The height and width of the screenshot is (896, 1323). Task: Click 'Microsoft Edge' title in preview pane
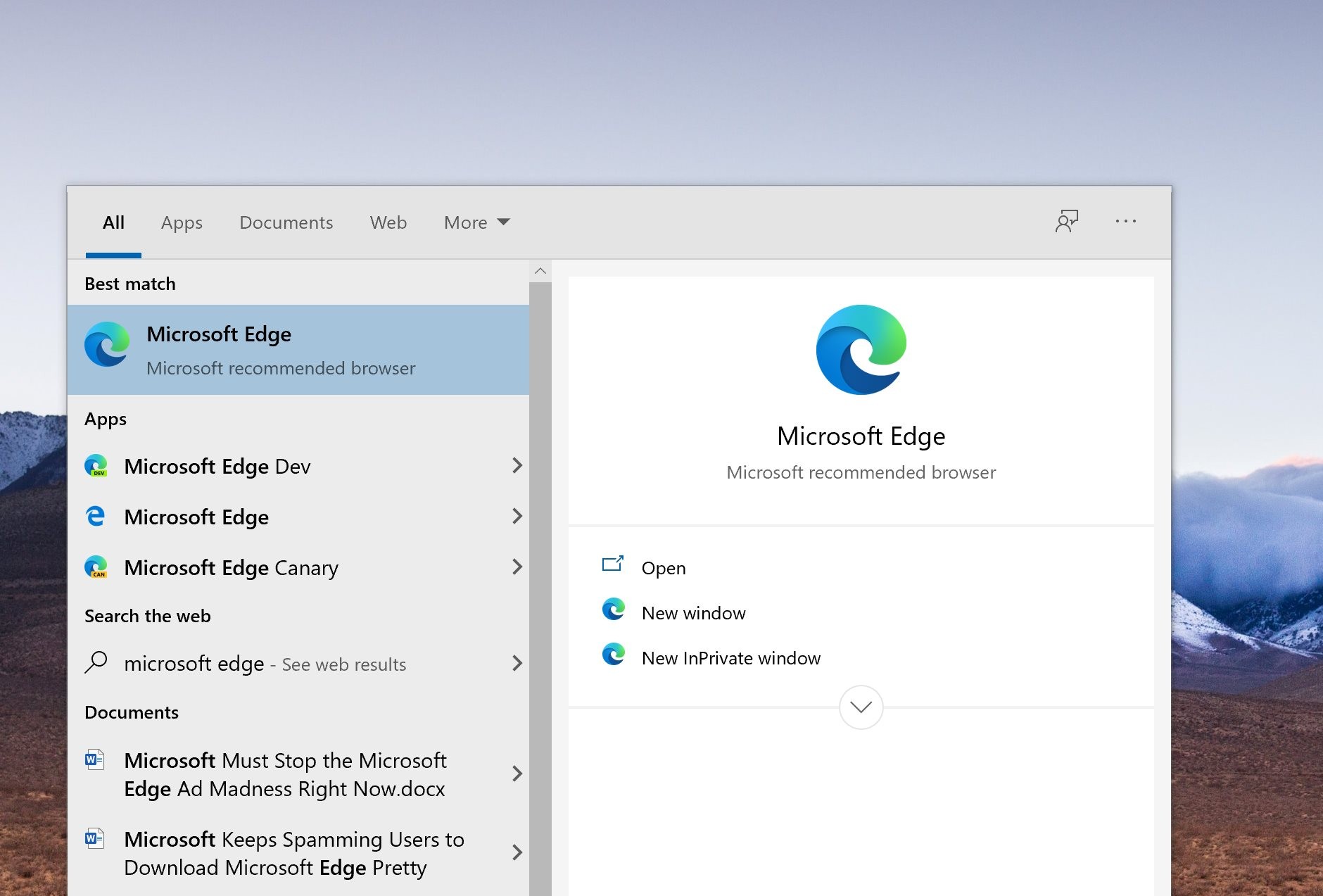pos(861,436)
